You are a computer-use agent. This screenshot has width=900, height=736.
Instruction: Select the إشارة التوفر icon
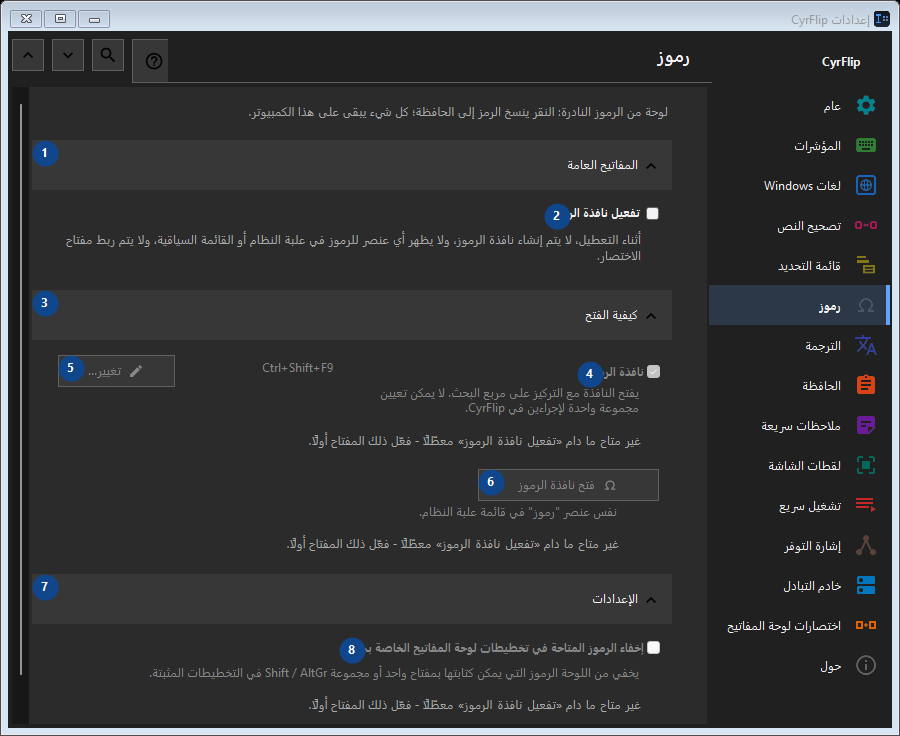point(866,545)
